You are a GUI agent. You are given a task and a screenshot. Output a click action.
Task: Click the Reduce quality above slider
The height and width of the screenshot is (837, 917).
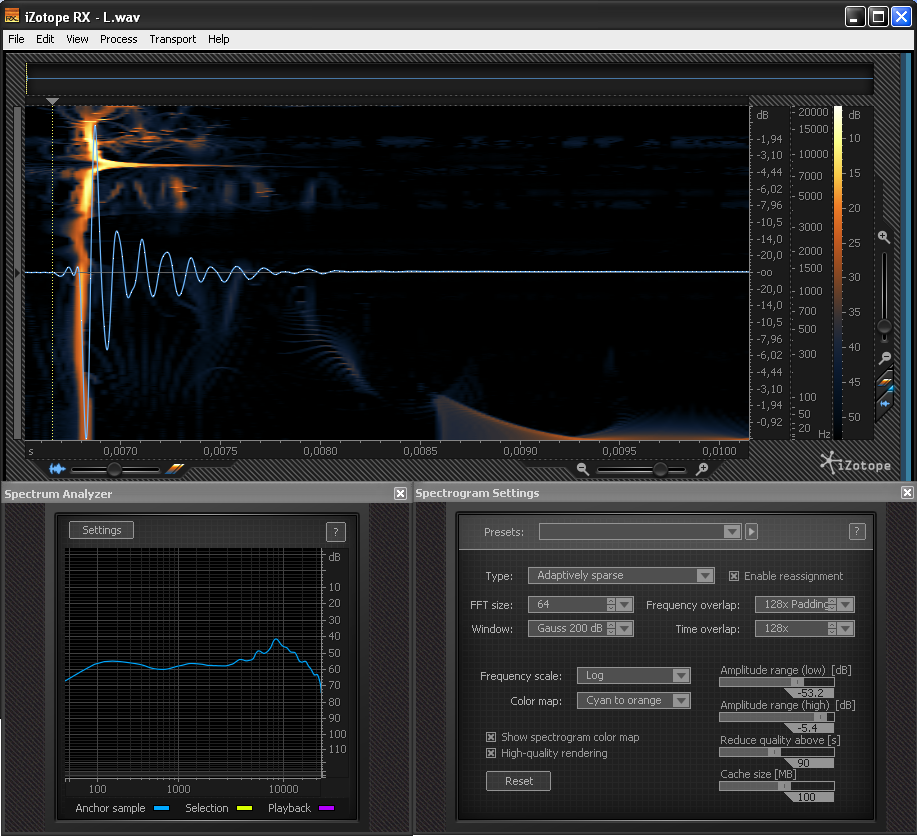[777, 752]
